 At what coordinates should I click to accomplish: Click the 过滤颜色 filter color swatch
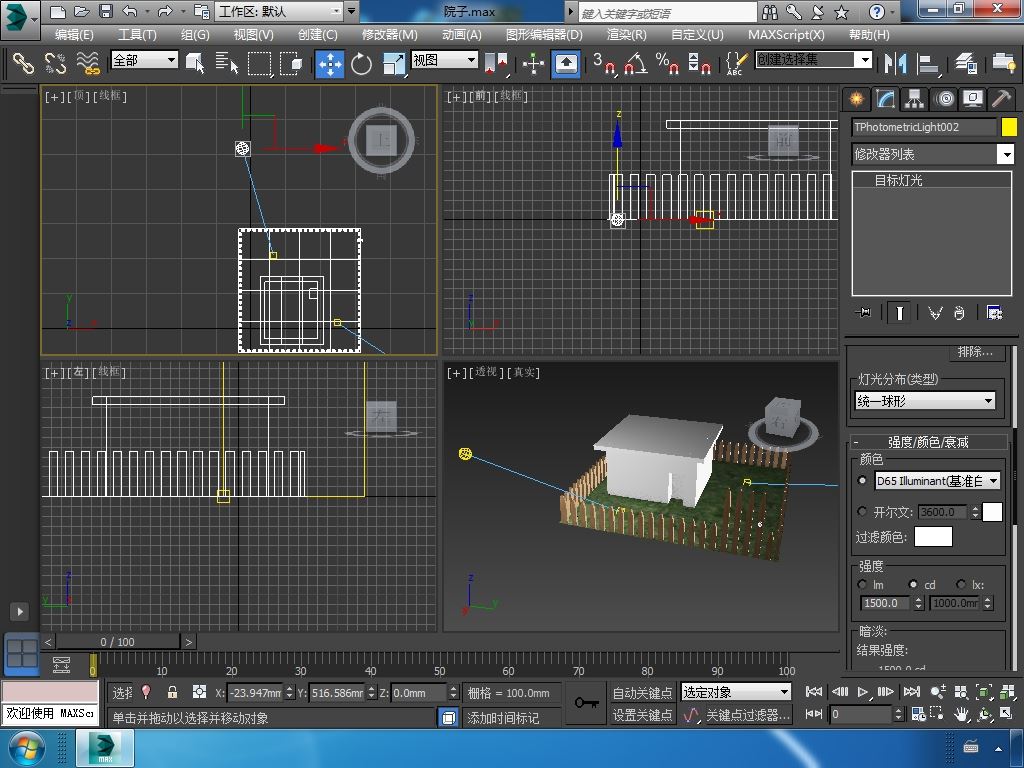pos(933,537)
